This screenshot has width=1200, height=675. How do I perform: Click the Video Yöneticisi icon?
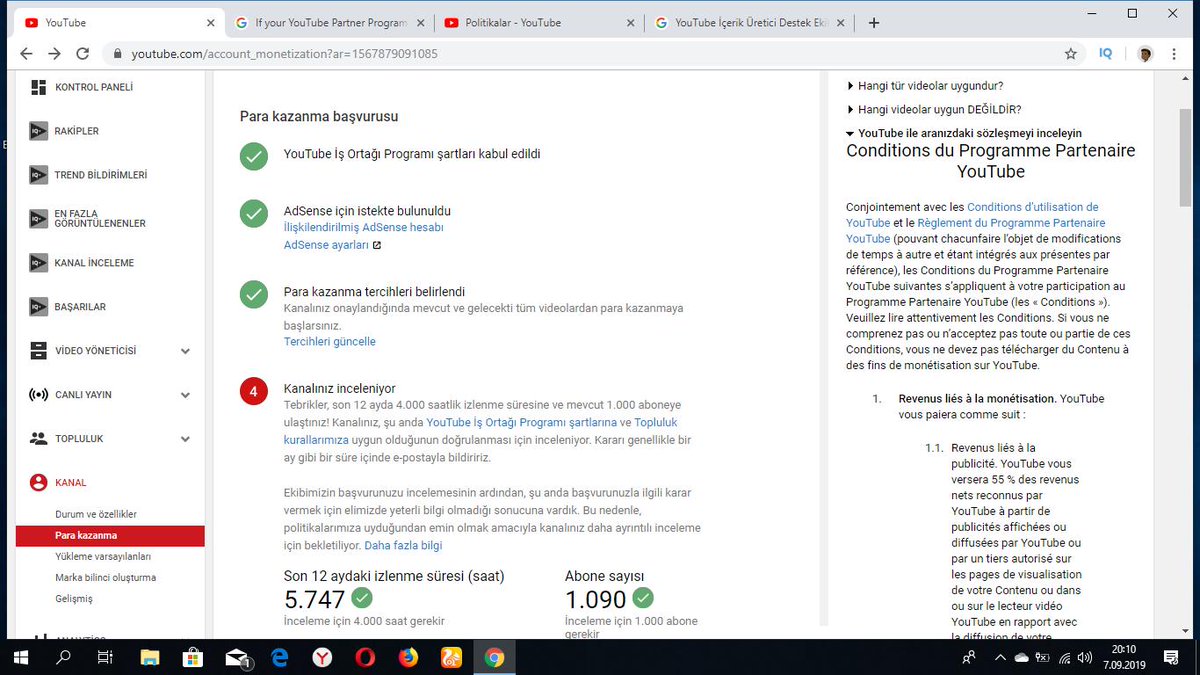[x=39, y=351]
